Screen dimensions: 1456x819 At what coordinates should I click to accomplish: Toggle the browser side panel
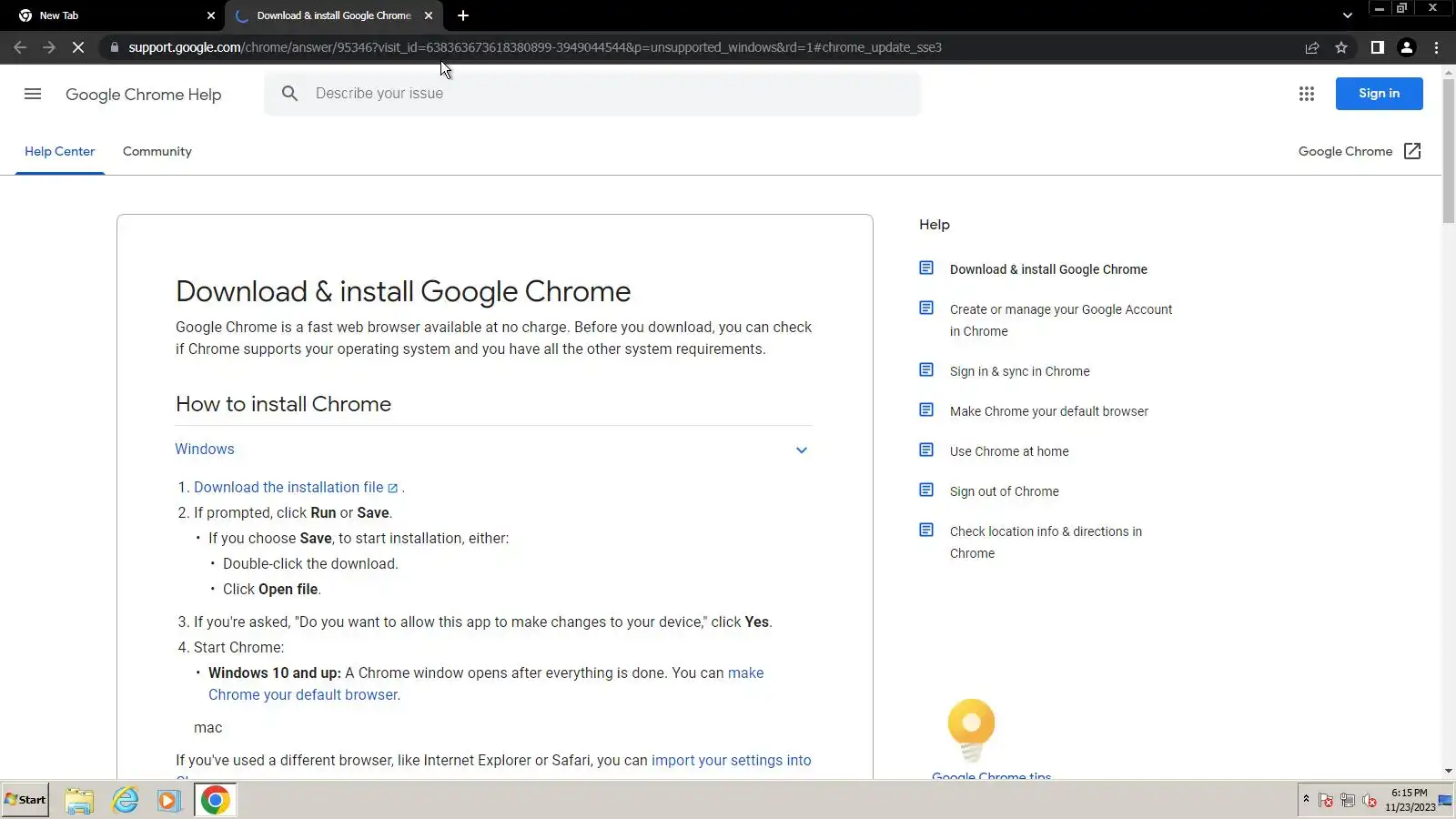click(1378, 47)
